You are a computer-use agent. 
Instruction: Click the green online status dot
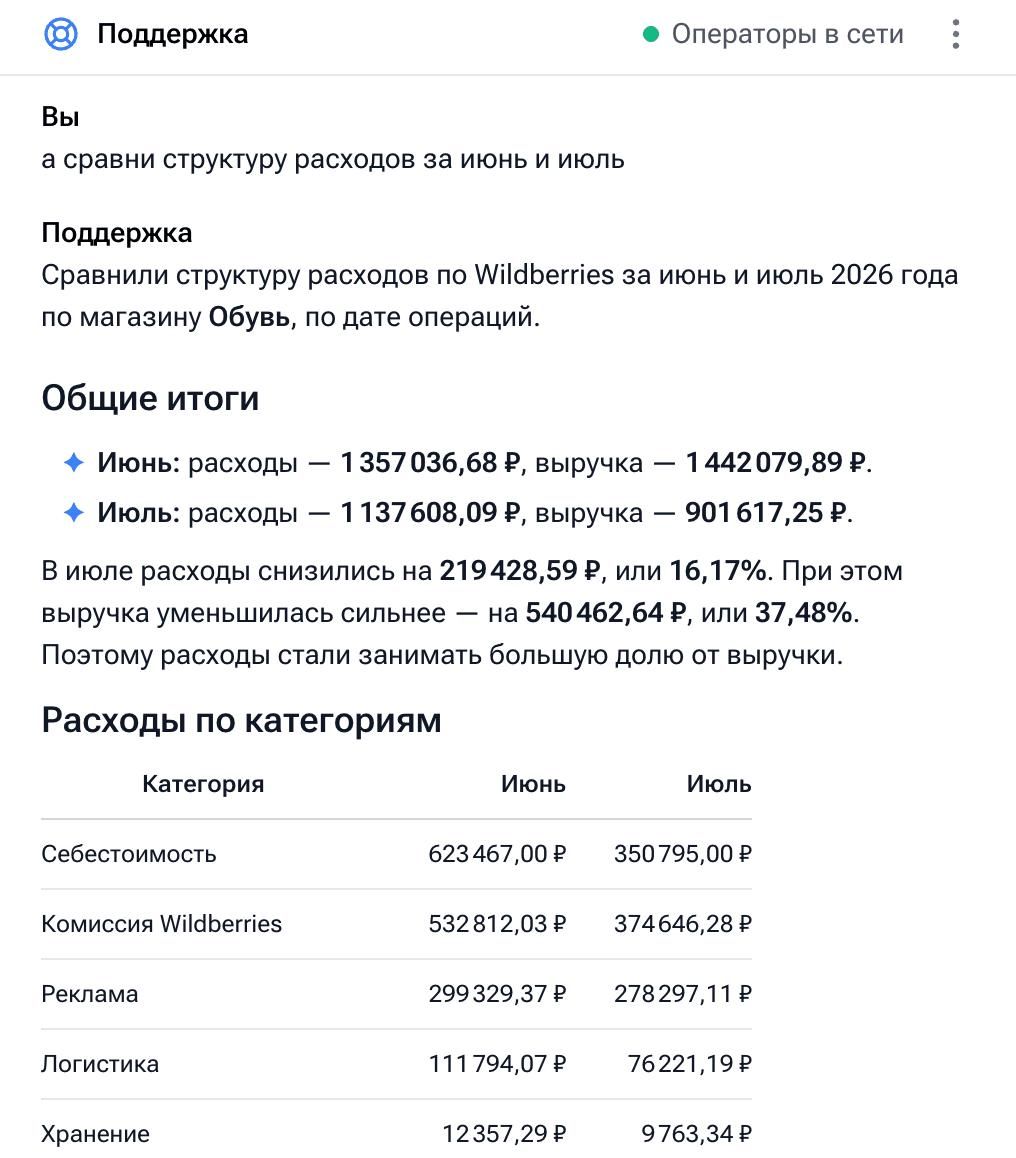pos(651,34)
